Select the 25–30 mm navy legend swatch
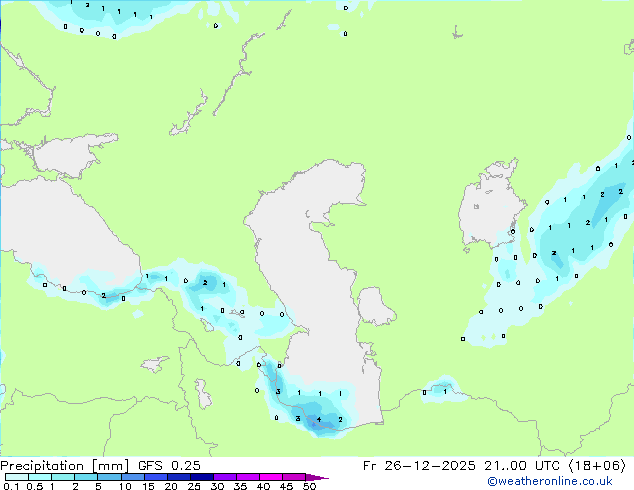634x490 pixels. (x=201, y=477)
